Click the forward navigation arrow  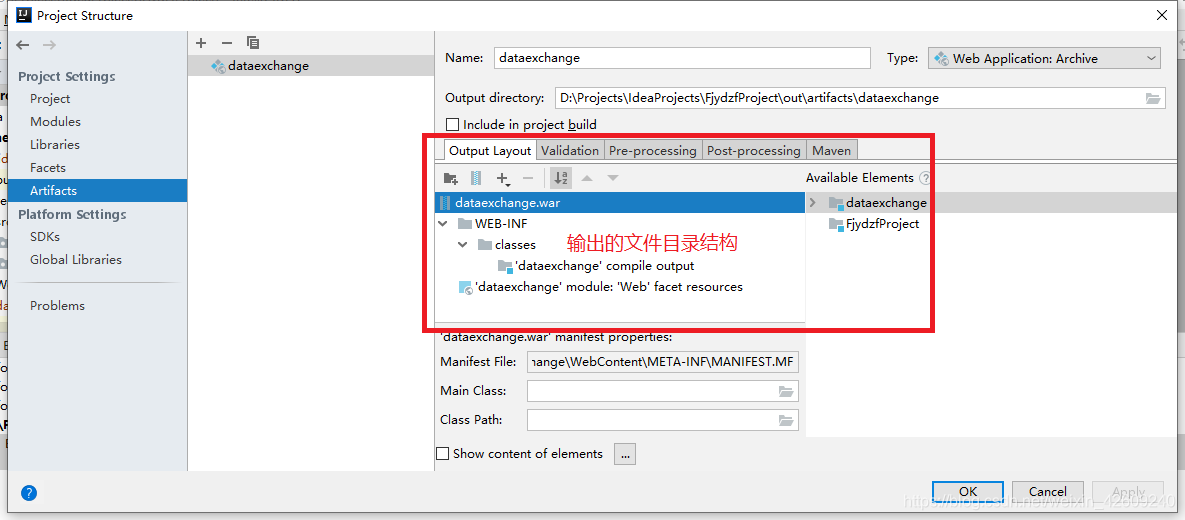[x=49, y=45]
